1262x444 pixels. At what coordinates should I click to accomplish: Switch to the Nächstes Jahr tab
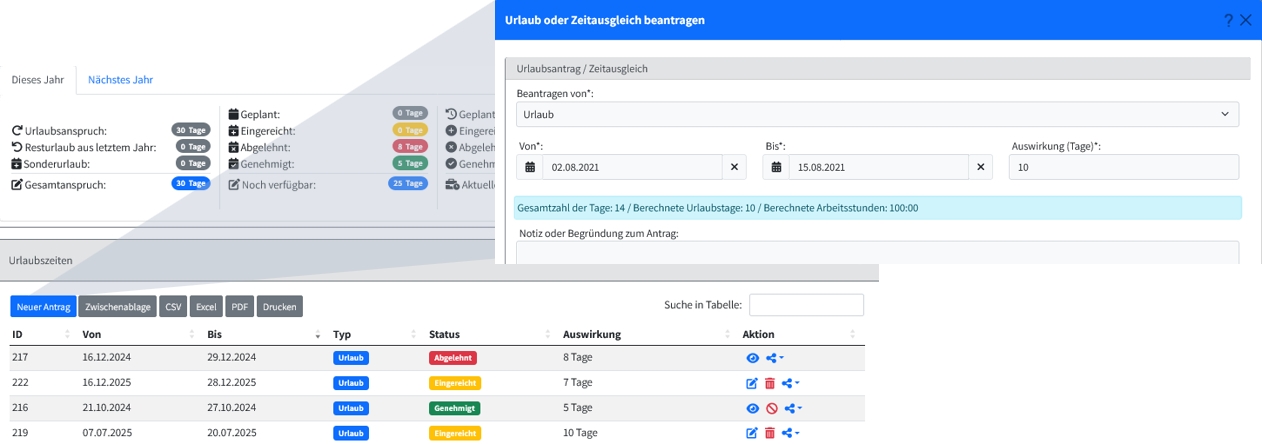pos(120,80)
